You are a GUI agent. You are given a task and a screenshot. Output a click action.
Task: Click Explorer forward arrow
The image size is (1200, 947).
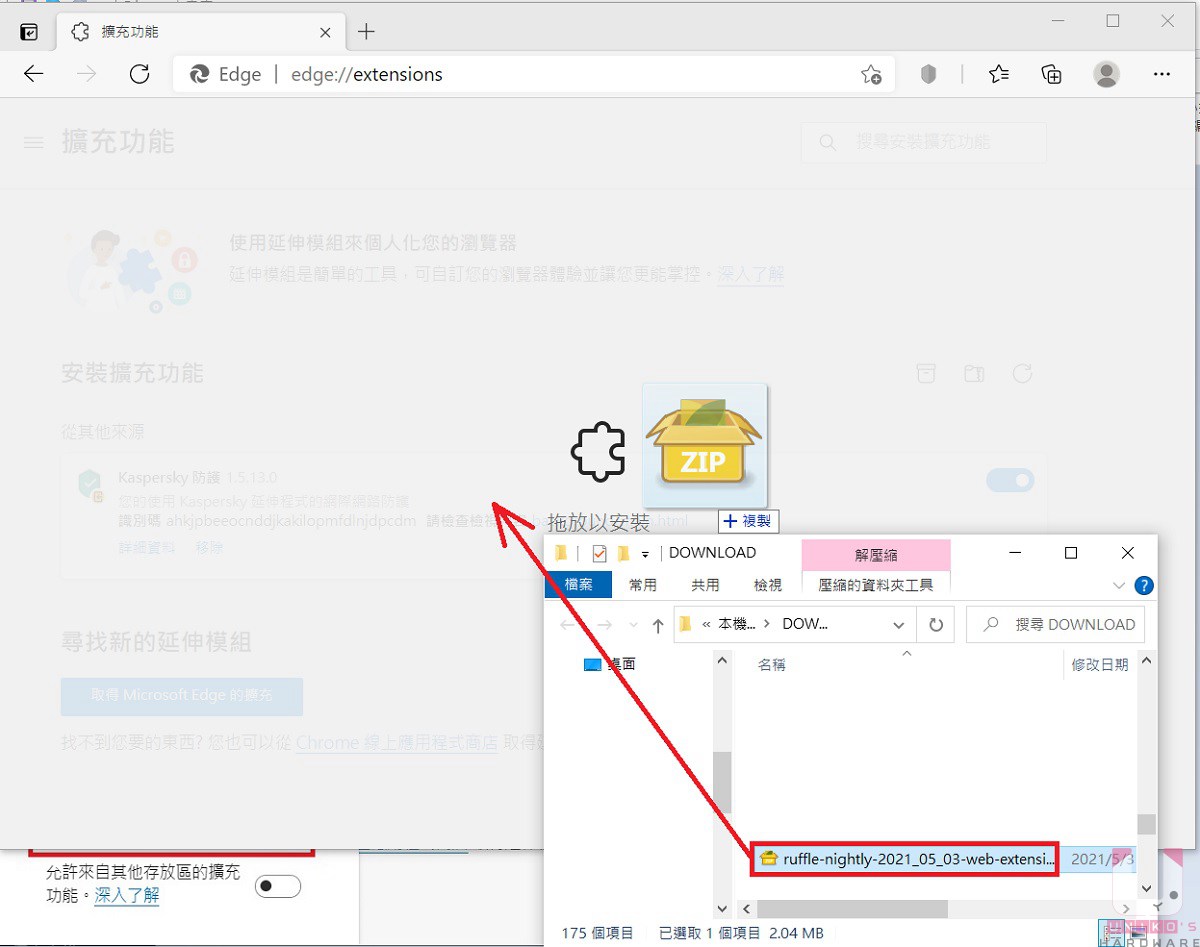point(604,625)
